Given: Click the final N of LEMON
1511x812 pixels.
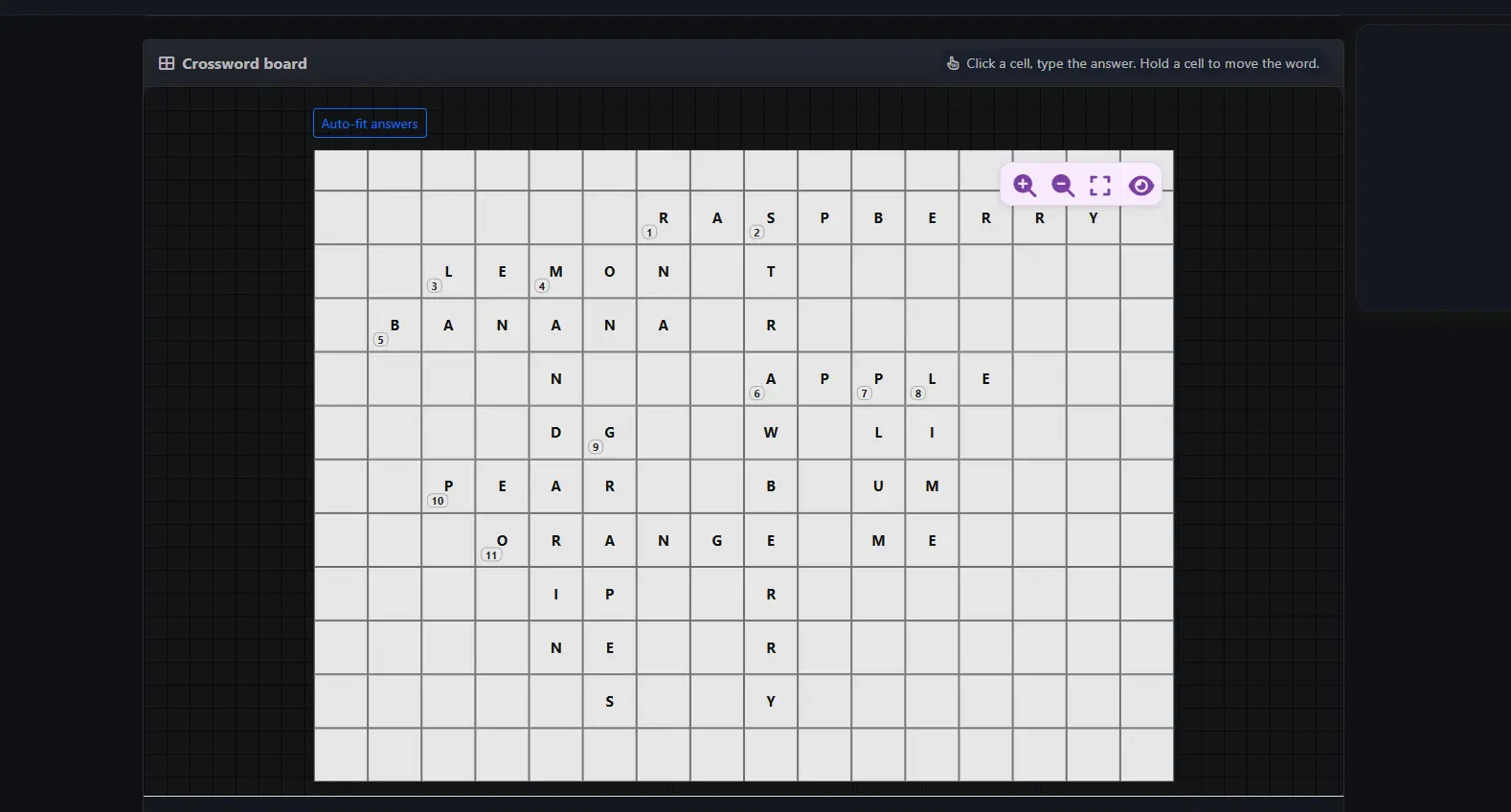Looking at the screenshot, I should coord(664,271).
